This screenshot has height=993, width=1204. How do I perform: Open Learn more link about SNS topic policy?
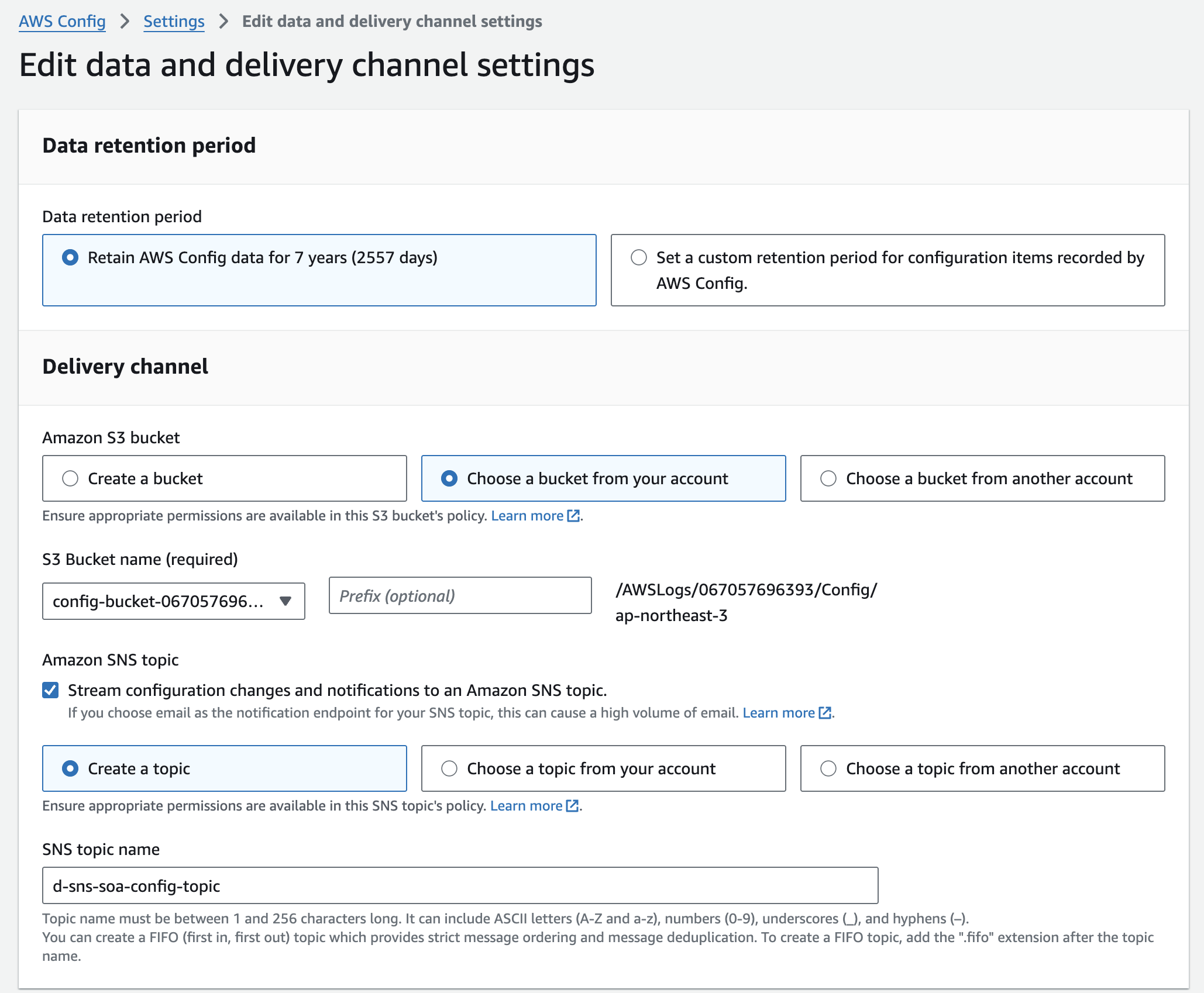[525, 806]
